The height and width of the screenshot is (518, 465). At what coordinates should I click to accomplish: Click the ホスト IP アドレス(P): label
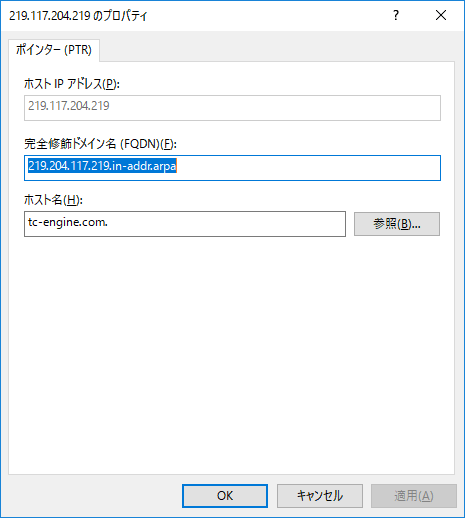coord(72,84)
